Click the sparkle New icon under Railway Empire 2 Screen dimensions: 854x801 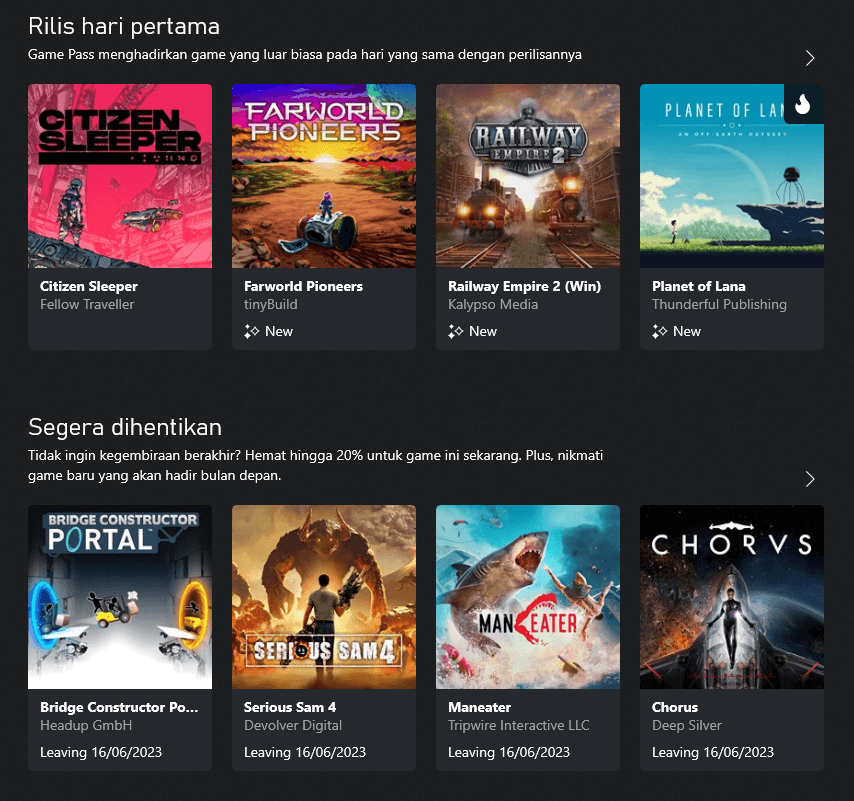pyautogui.click(x=455, y=331)
